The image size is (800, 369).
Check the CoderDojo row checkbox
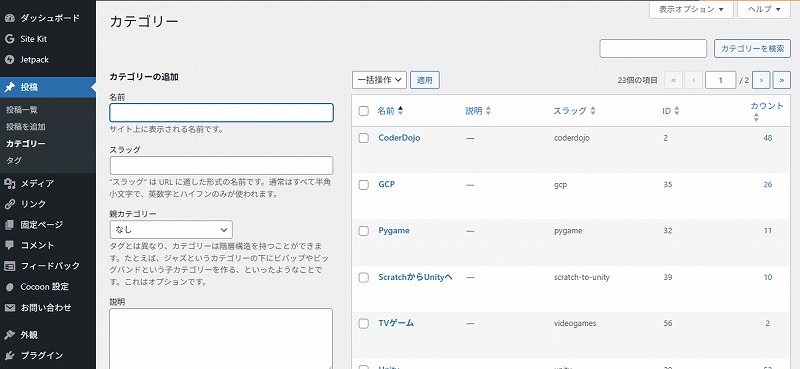(364, 138)
